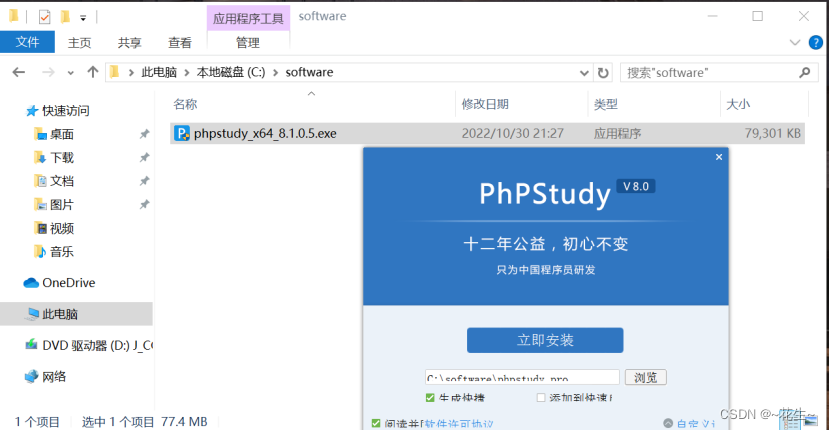This screenshot has height=430, width=830.
Task: Open 文档 in the navigation pane
Action: (x=61, y=181)
